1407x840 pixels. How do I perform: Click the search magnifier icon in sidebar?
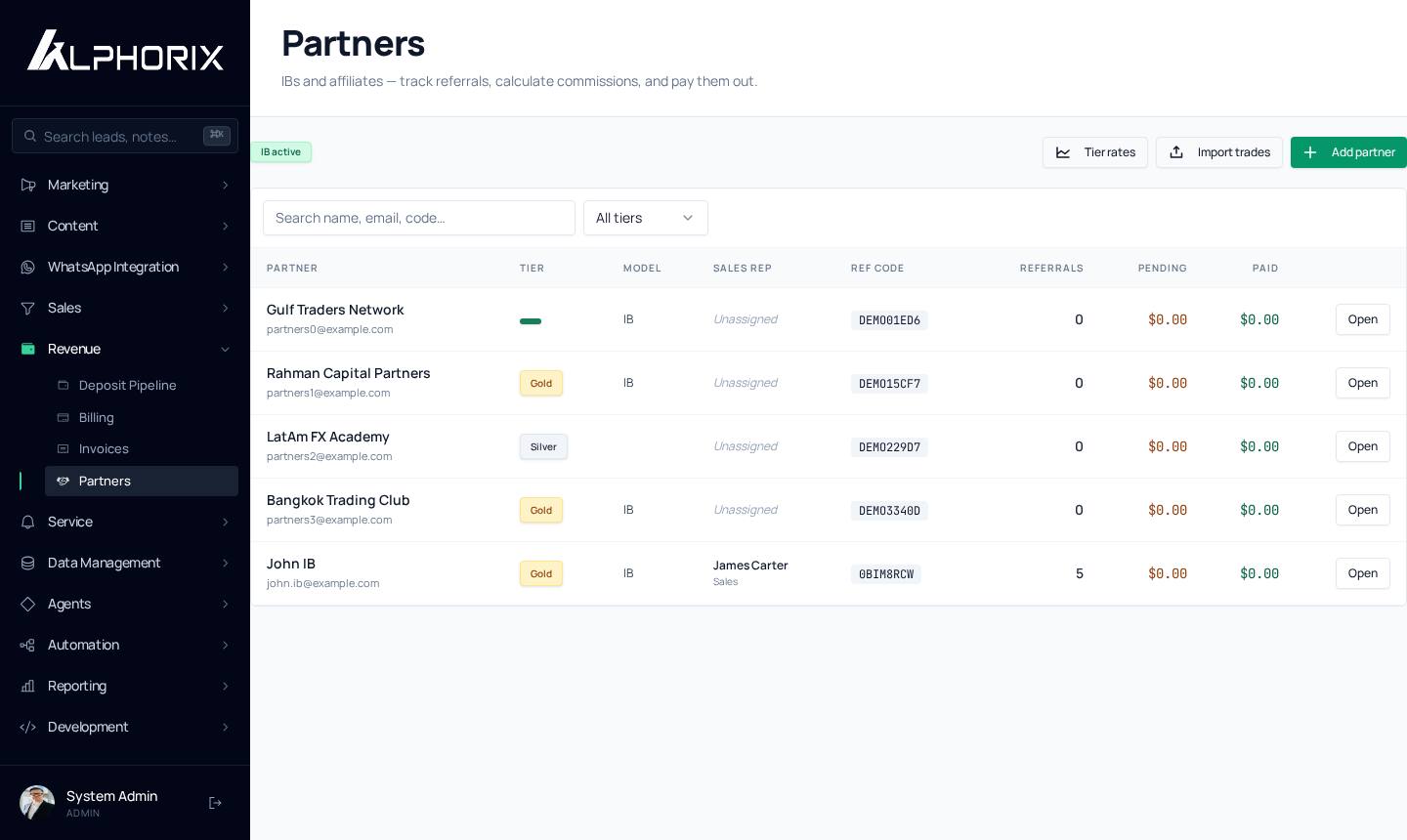tap(30, 137)
